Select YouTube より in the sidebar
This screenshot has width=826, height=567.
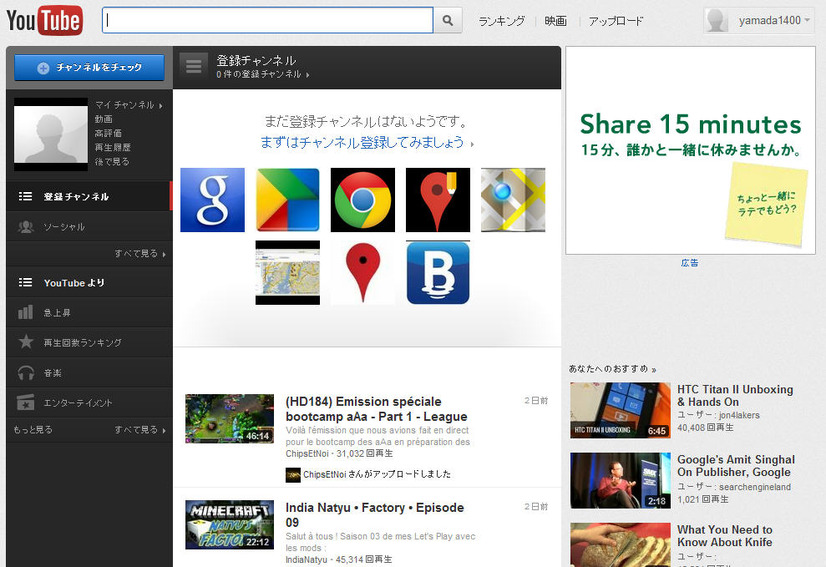tap(90, 283)
